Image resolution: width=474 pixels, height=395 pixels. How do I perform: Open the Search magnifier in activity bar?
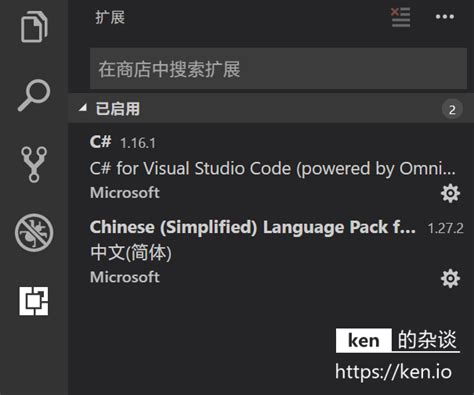[34, 95]
